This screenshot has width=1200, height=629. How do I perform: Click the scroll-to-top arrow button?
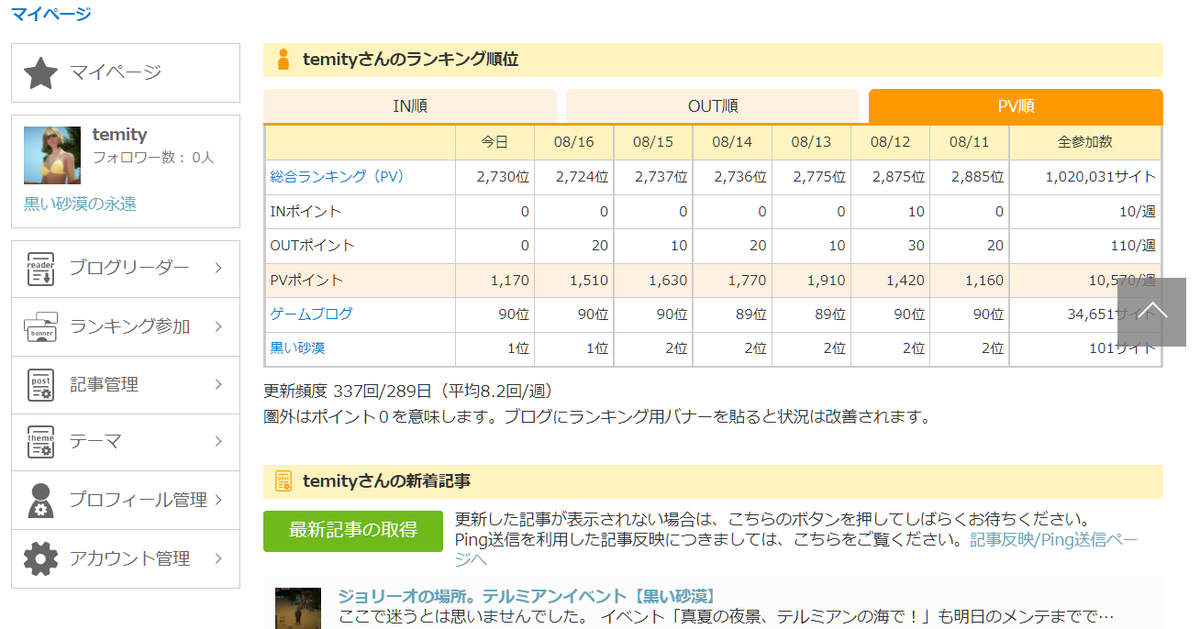(1152, 312)
